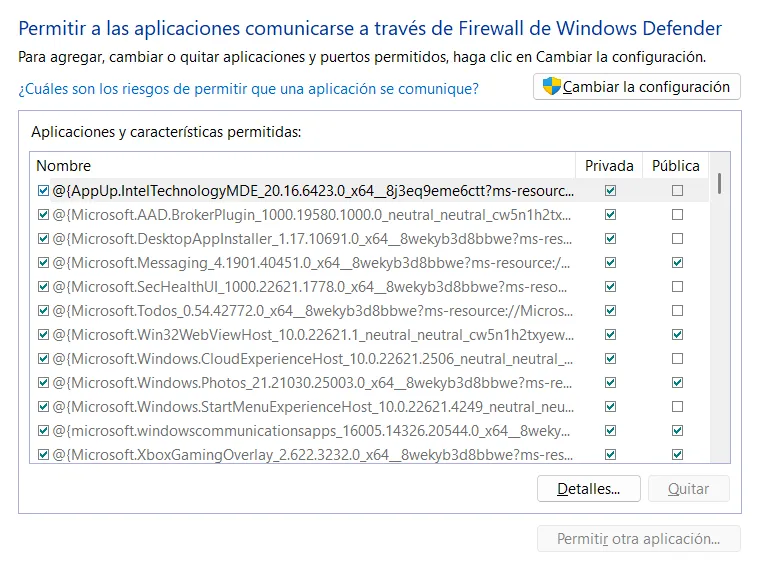Toggle Privada checkbox for Microsoft.SecHealthUI

tap(610, 286)
